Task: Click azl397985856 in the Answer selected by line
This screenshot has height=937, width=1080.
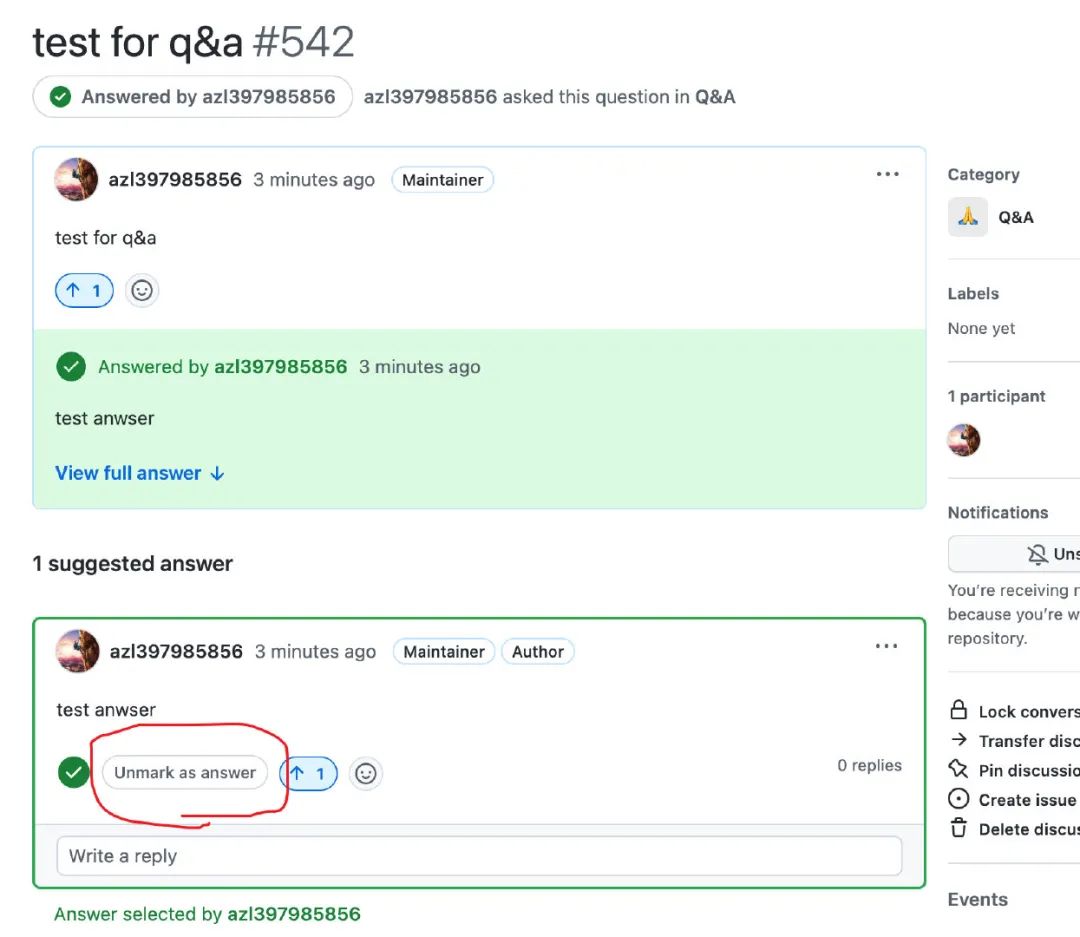Action: (294, 914)
